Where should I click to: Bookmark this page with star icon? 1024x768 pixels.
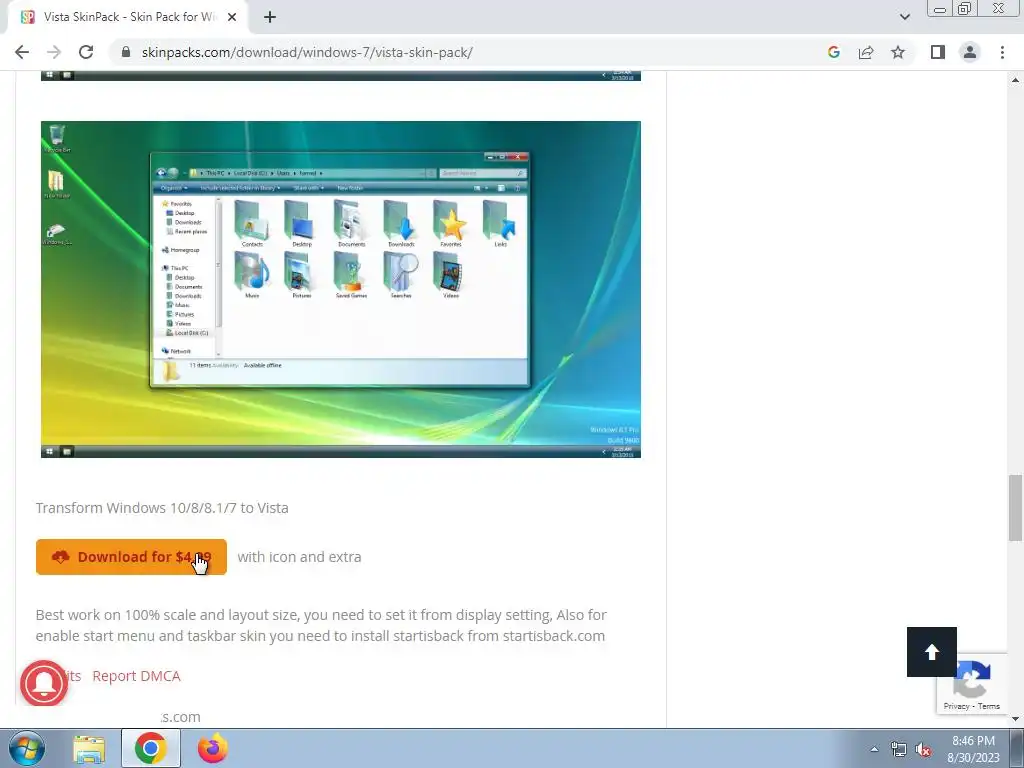point(898,52)
